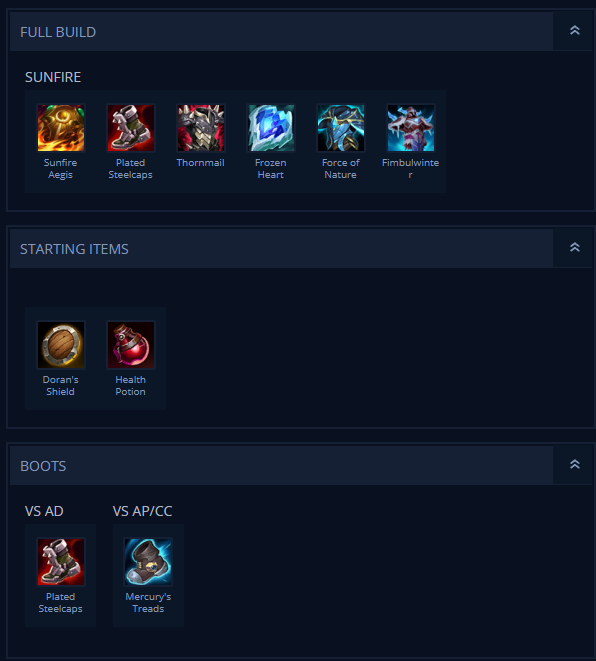Click the Mercury's Treads text label

coord(148,603)
